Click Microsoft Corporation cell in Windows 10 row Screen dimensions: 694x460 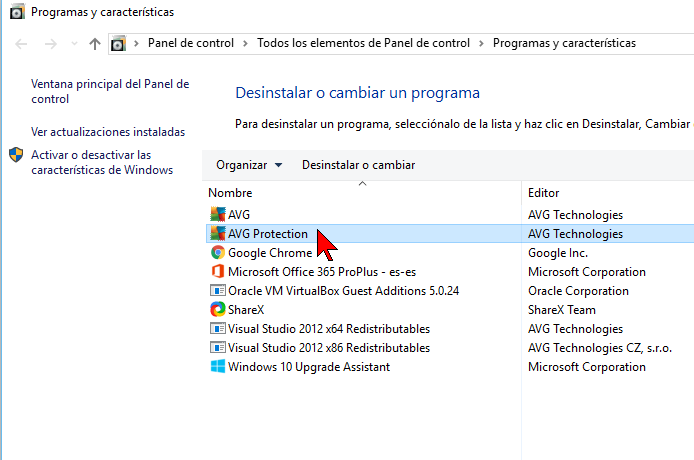587,367
